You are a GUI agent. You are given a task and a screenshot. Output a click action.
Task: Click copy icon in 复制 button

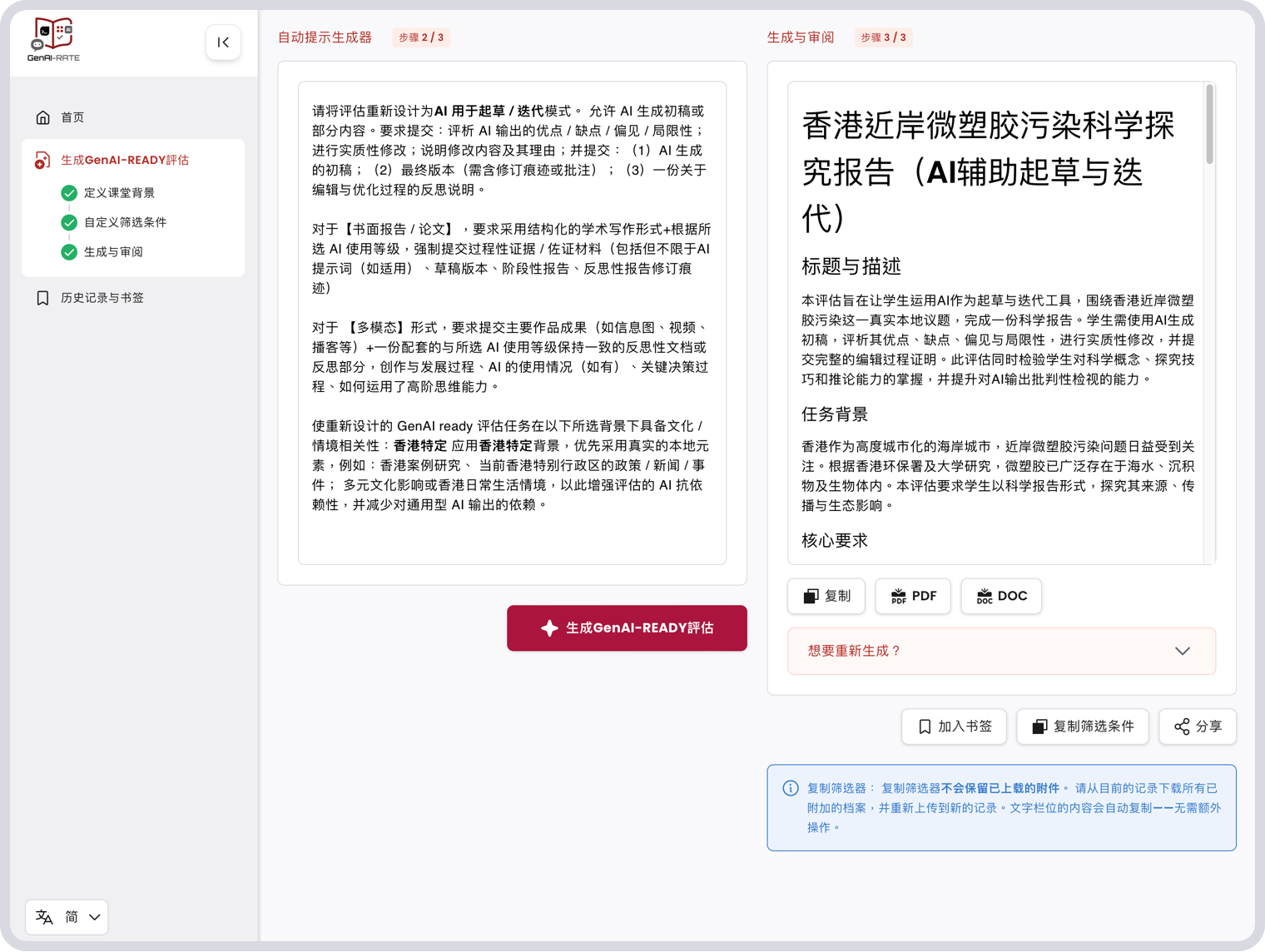811,596
